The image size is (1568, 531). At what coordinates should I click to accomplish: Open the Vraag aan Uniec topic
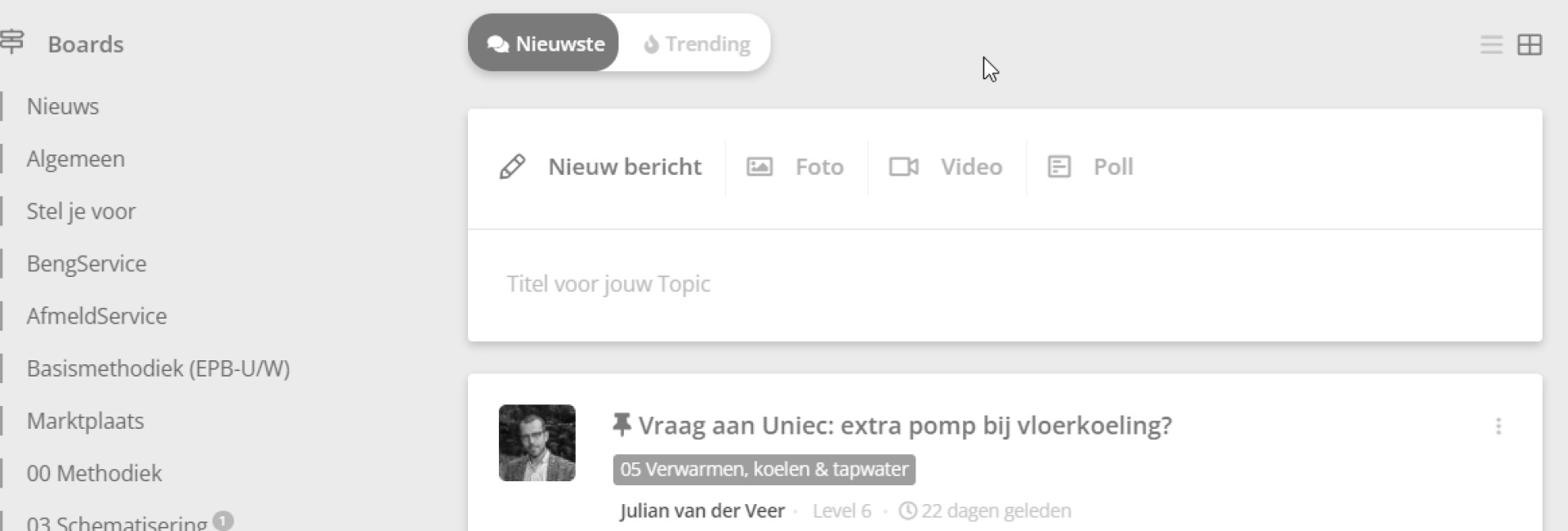coord(905,426)
